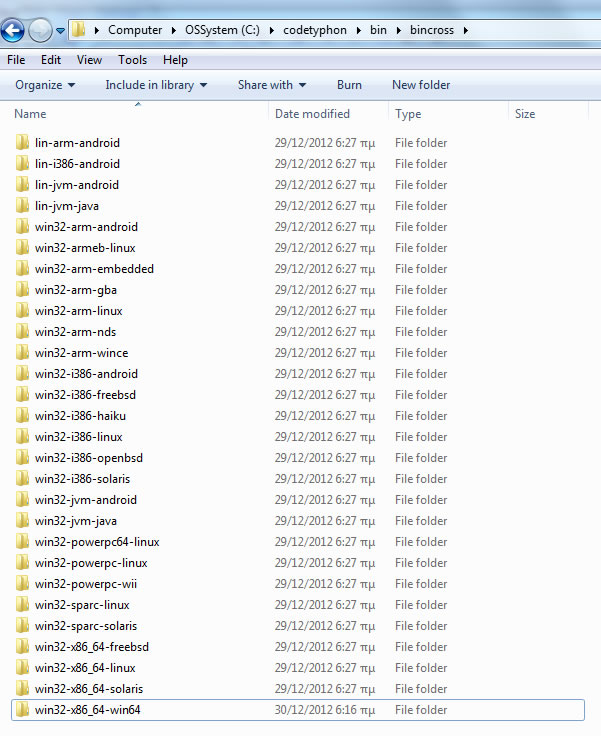This screenshot has width=601, height=736.
Task: Click the win32-x86_64-linux folder name
Action: pyautogui.click(x=85, y=667)
